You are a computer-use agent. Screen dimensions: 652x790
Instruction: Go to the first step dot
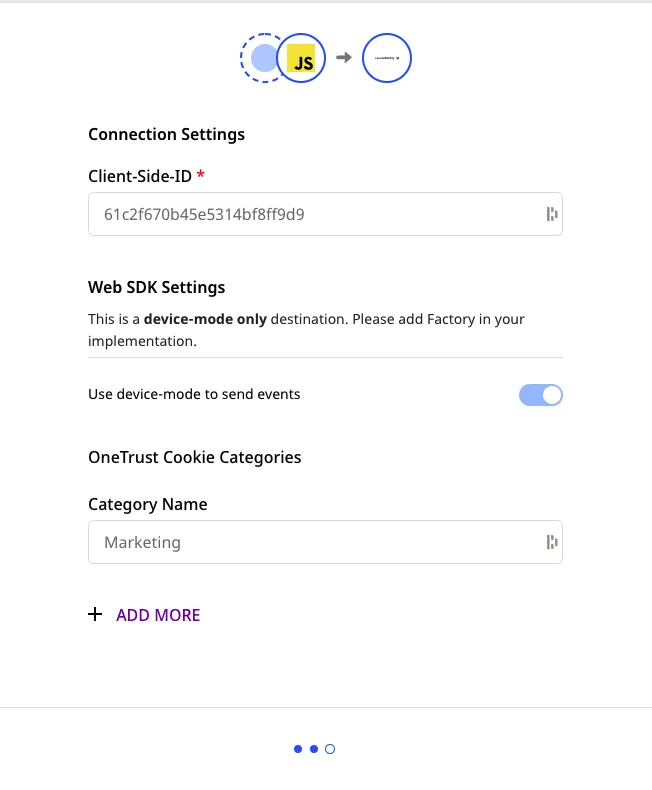pyautogui.click(x=298, y=748)
